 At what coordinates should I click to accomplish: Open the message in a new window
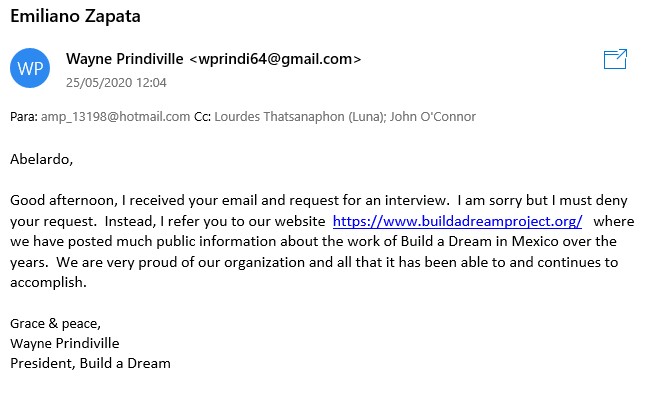coord(615,59)
